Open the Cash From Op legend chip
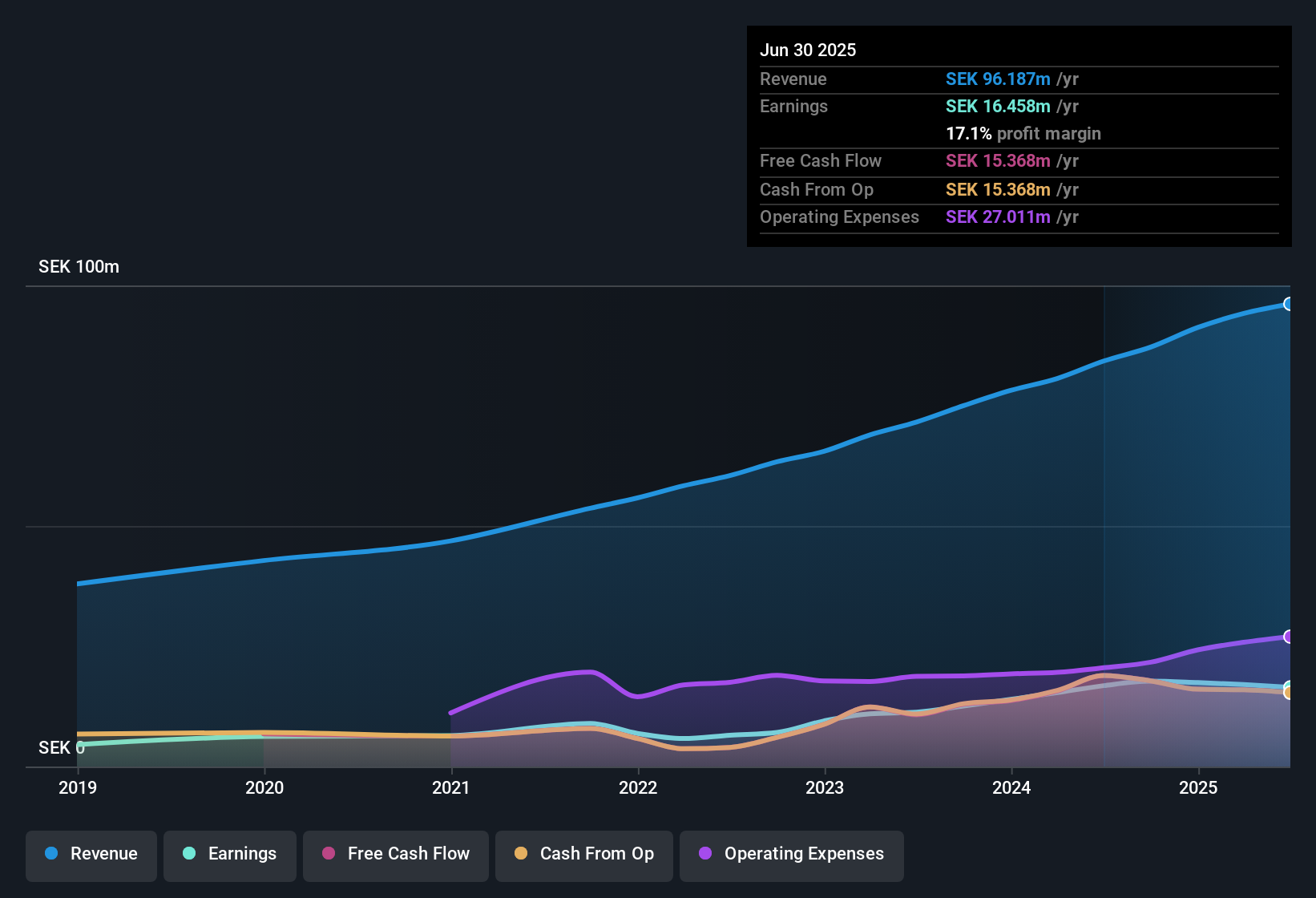 point(583,854)
